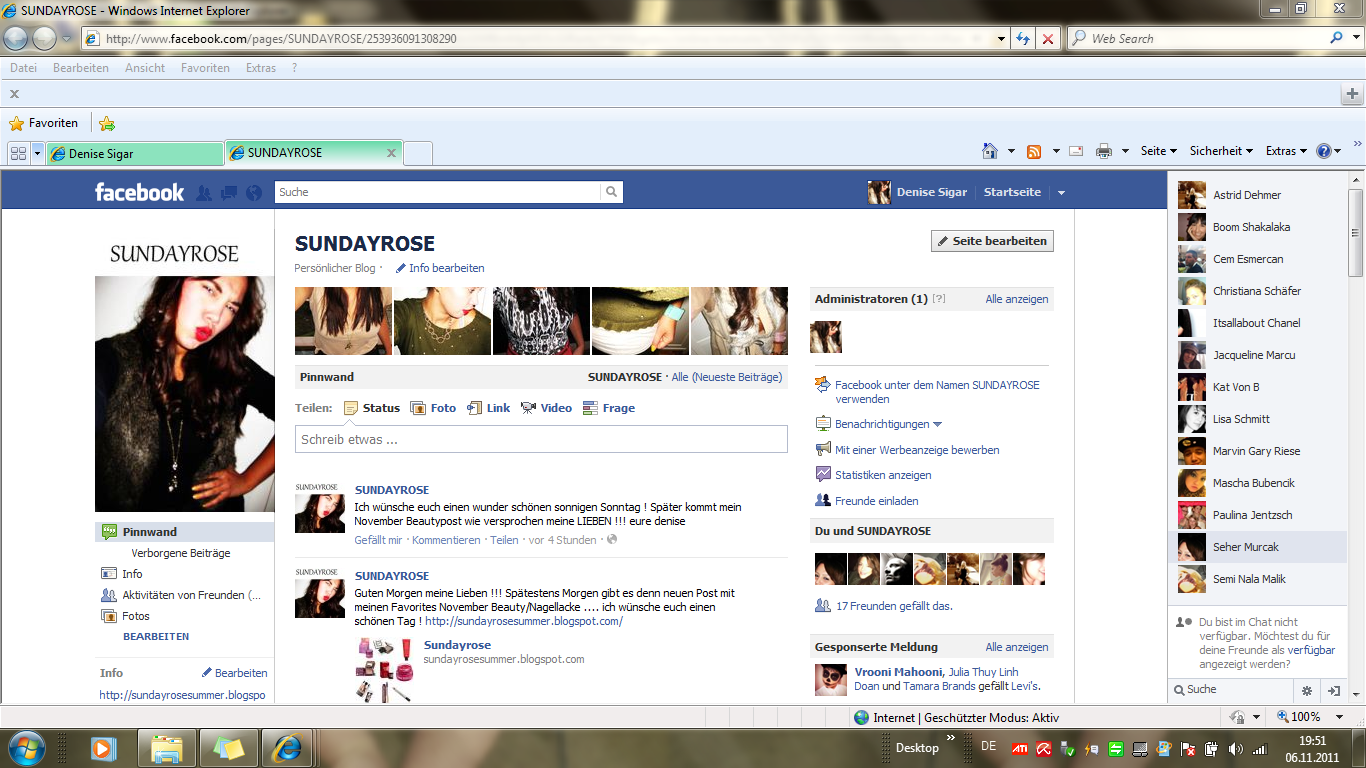Click the IE home page icon
The width and height of the screenshot is (1366, 768).
(990, 151)
